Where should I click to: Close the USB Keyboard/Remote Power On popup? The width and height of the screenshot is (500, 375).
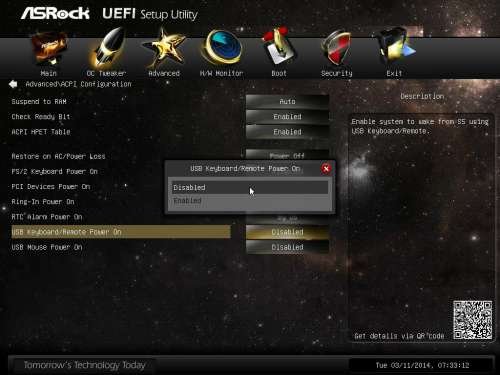point(326,169)
